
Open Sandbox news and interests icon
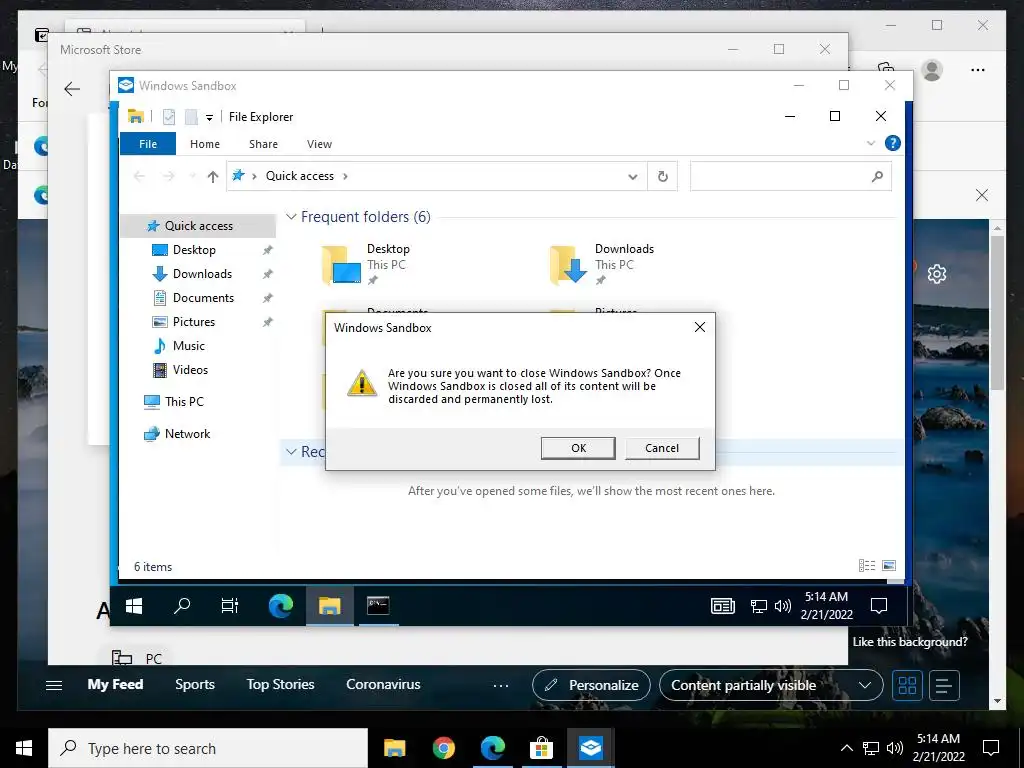pos(722,606)
